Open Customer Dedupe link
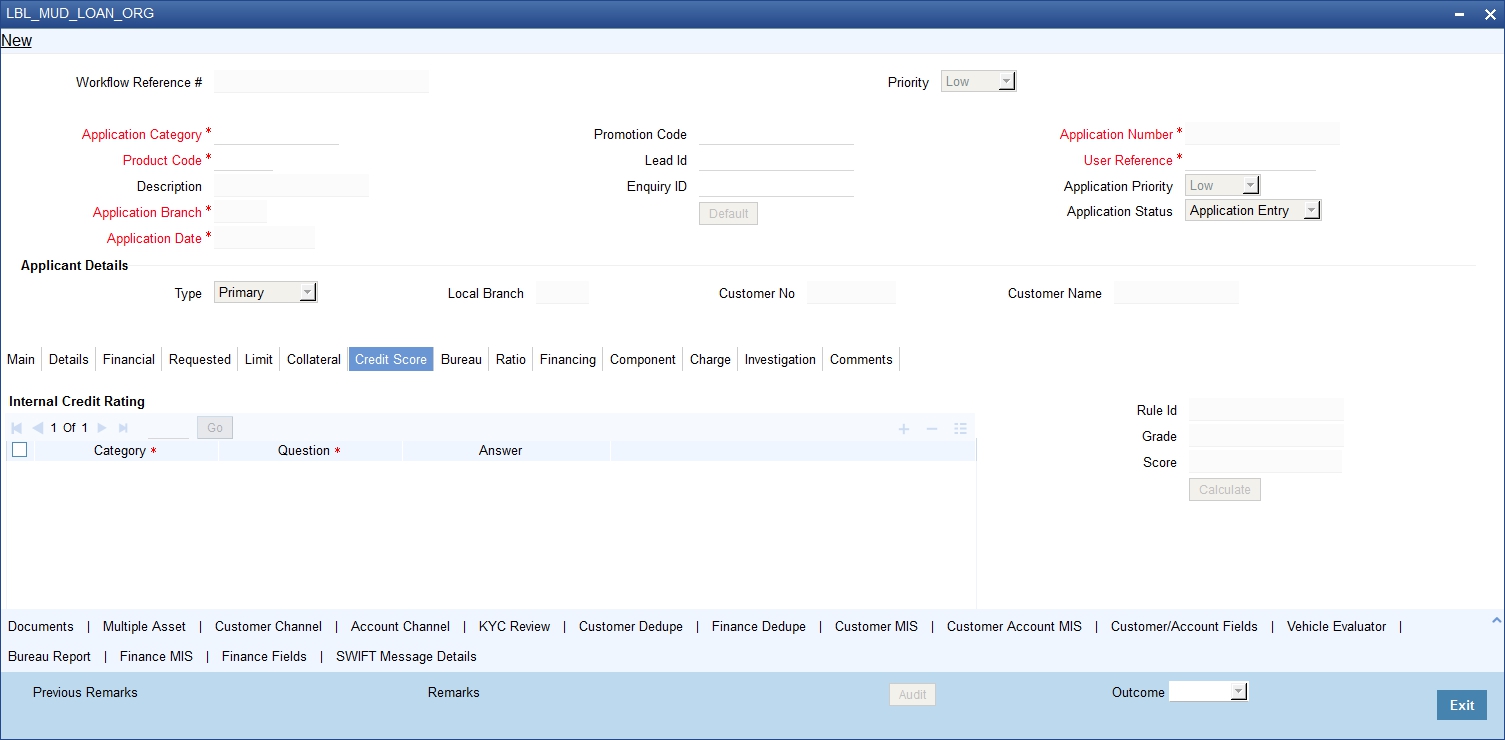 point(631,626)
